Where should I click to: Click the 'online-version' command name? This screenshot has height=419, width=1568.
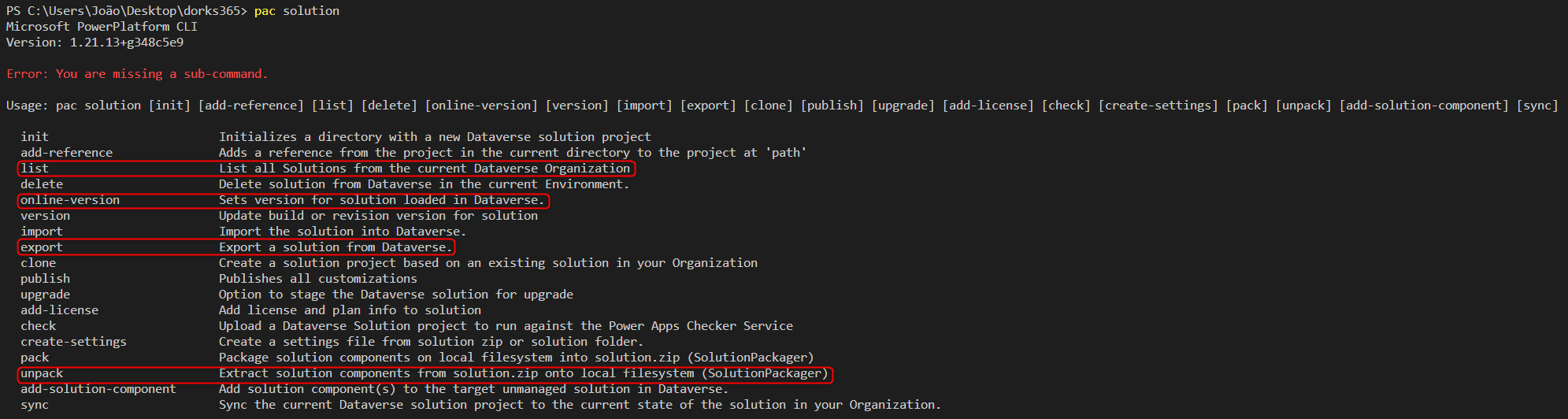(70, 200)
